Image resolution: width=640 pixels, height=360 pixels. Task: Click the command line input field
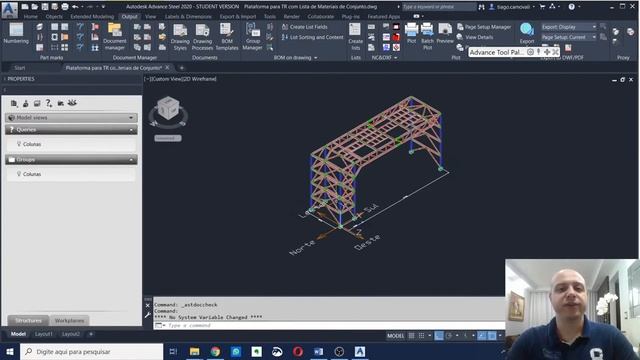329,325
